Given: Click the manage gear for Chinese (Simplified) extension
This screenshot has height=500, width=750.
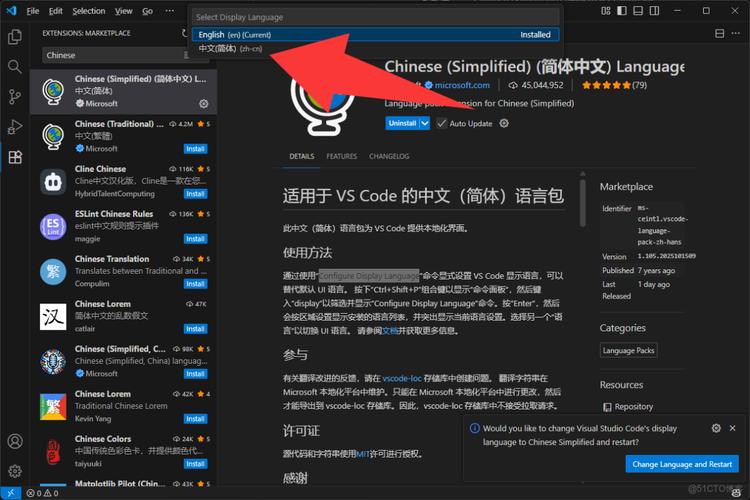Looking at the screenshot, I should (204, 104).
